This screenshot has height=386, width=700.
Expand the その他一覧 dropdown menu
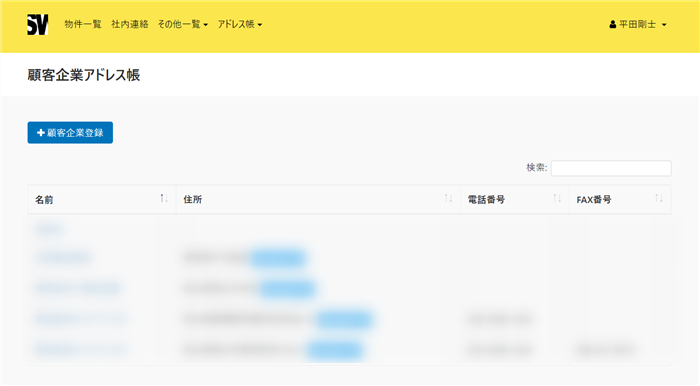183,25
